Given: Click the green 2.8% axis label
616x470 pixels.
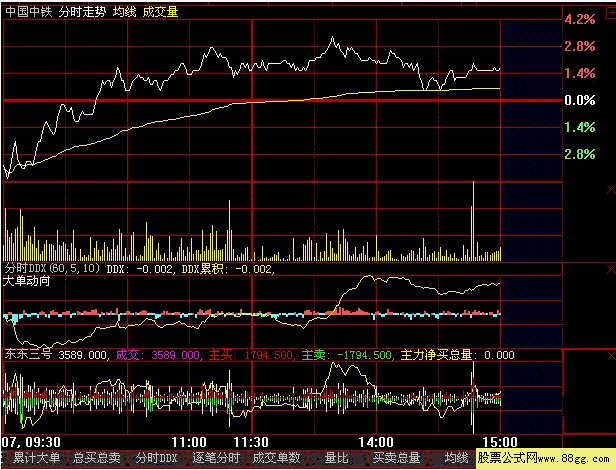Looking at the screenshot, I should [x=580, y=154].
